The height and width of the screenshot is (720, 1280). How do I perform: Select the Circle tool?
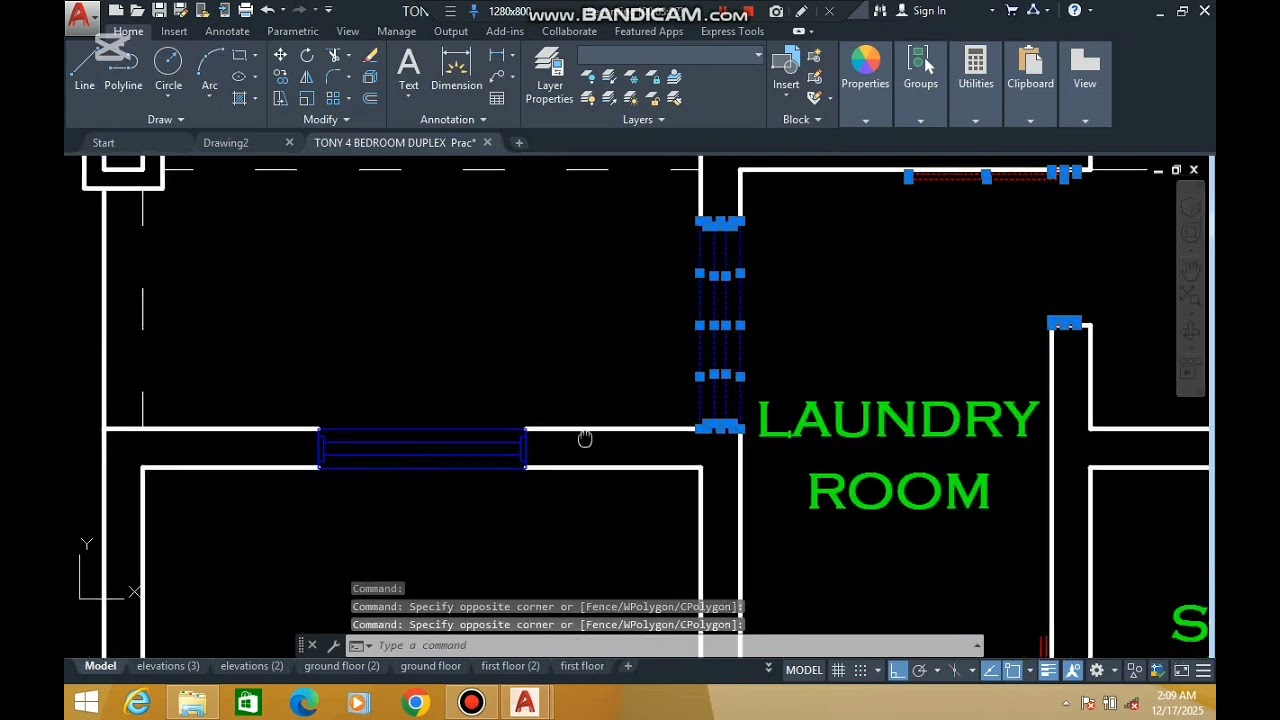pyautogui.click(x=168, y=70)
